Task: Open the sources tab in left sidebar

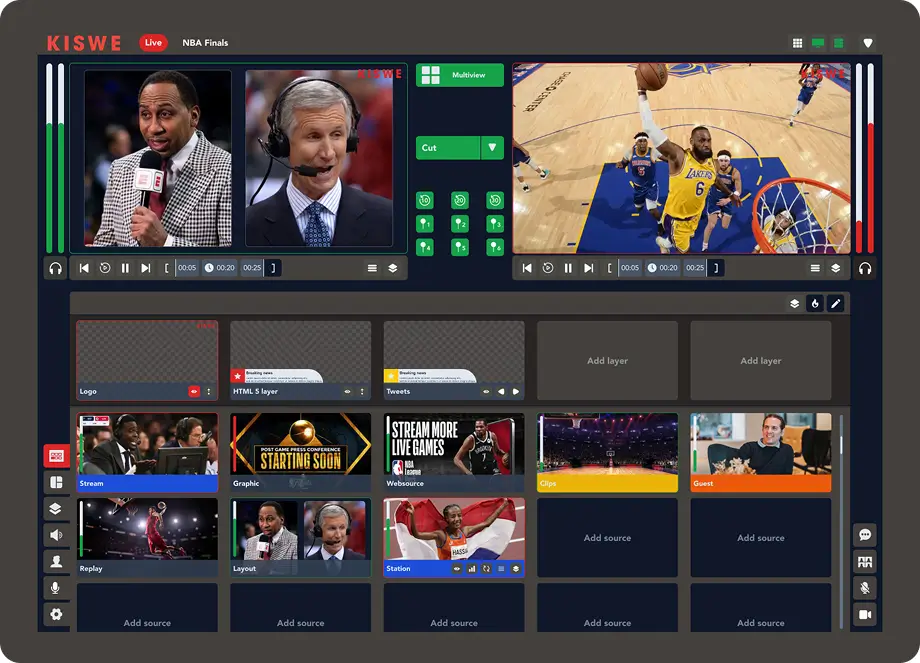Action: click(56, 456)
